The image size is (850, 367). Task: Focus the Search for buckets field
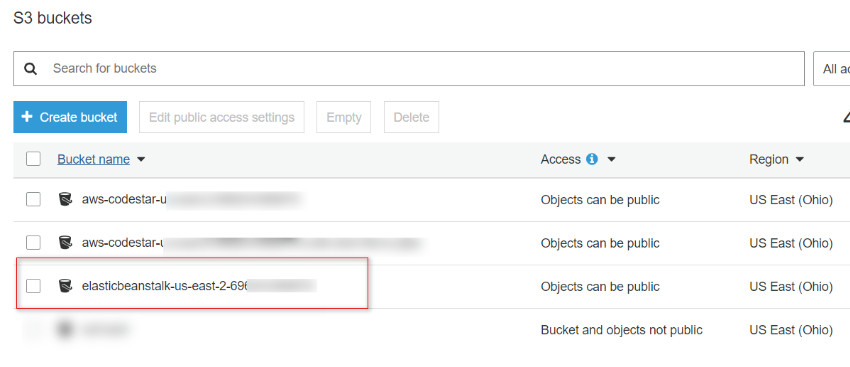(x=409, y=69)
